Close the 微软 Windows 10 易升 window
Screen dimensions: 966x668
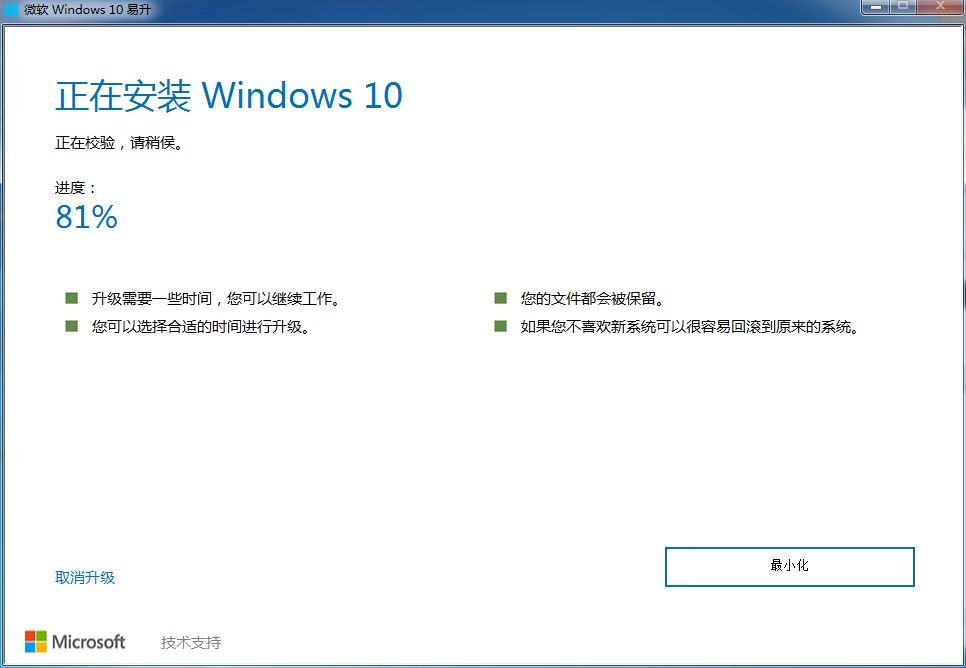[x=940, y=7]
